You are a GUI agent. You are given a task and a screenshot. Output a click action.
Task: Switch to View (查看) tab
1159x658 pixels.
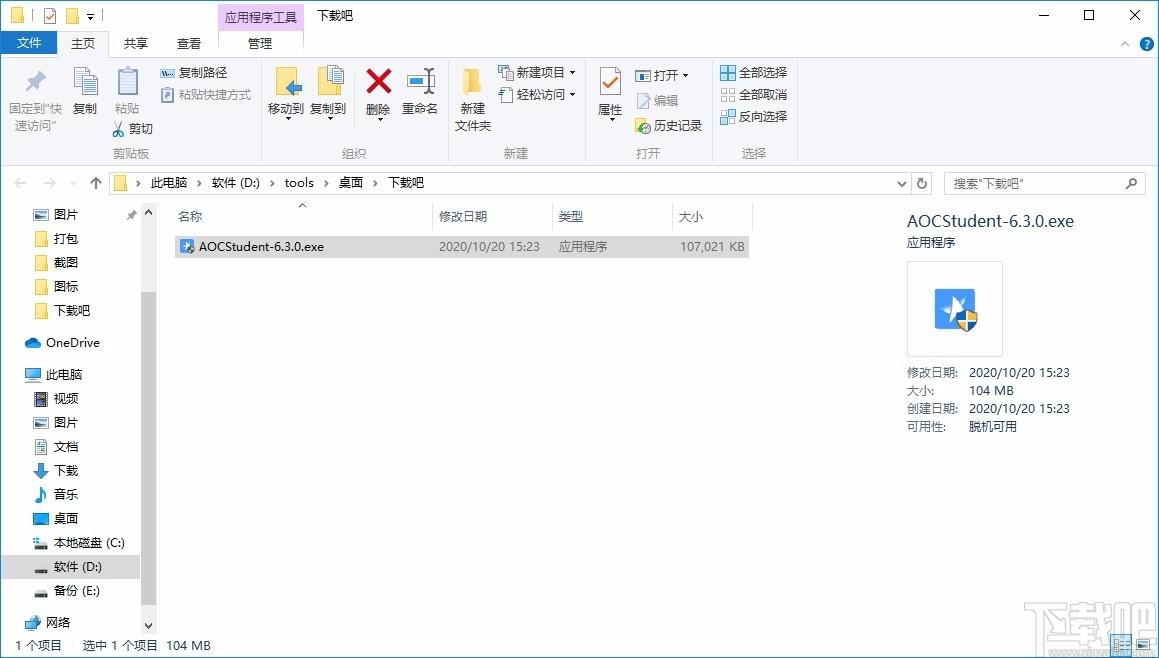[188, 44]
